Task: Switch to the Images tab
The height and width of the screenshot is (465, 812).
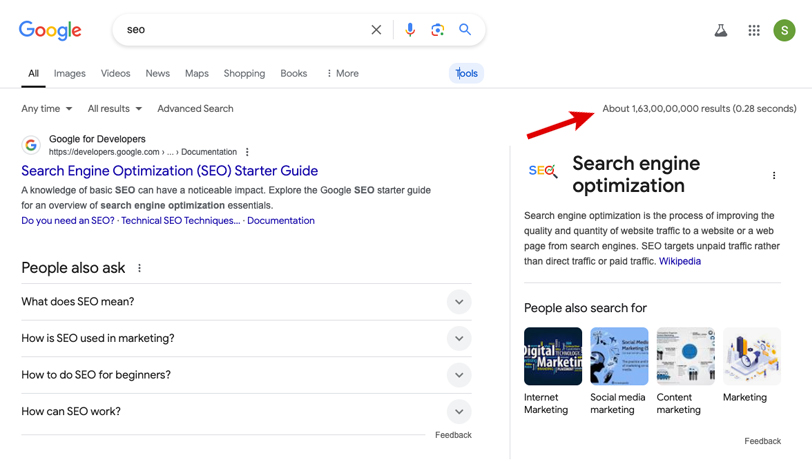Action: pos(69,74)
